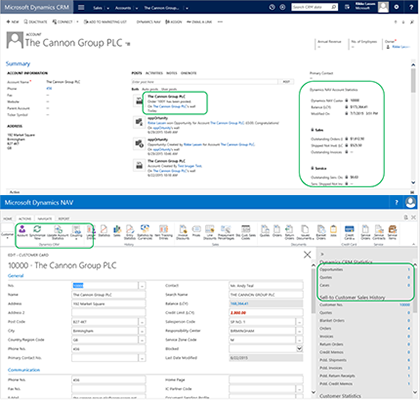This screenshot has width=420, height=400.
Task: Open recently viewed items clock icon in CRM
Action: (x=272, y=7)
